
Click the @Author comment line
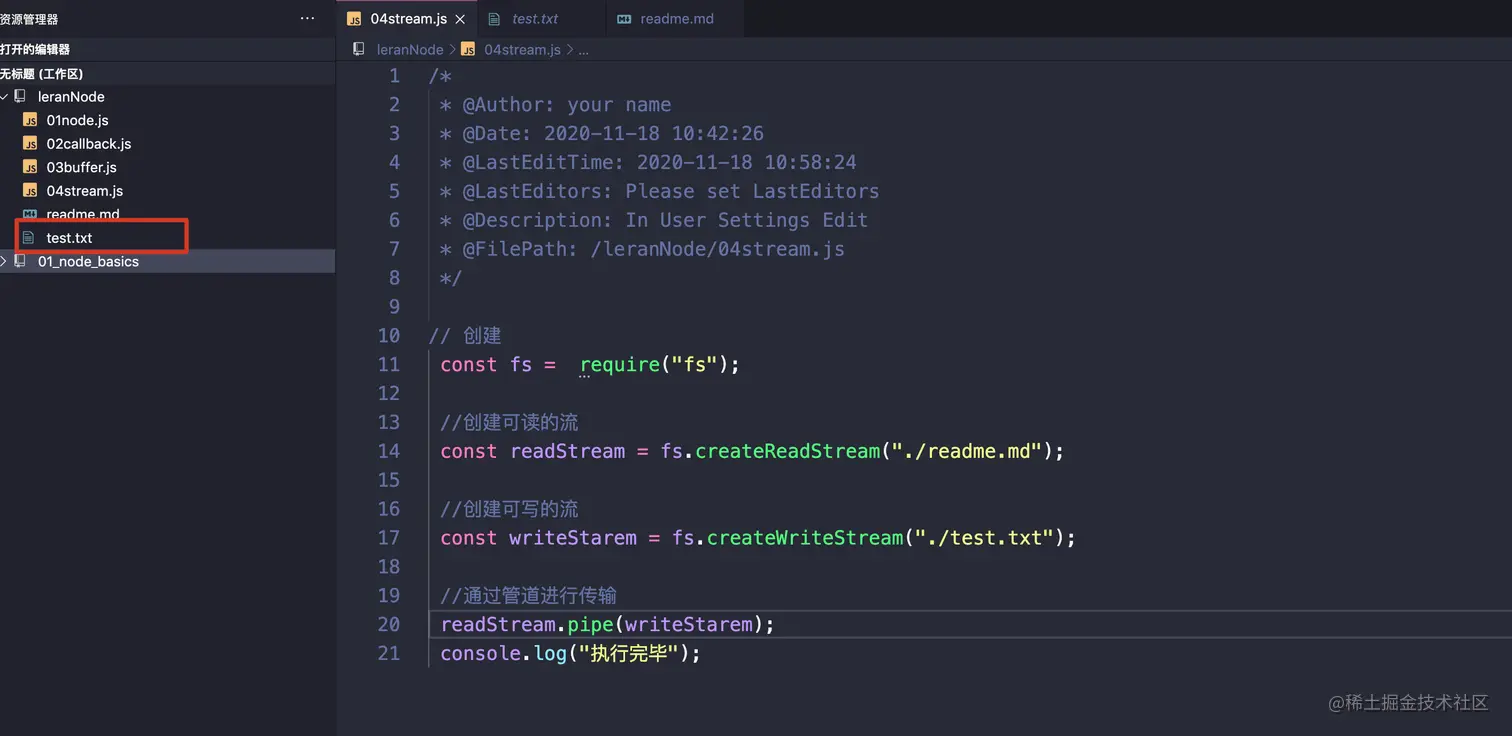coord(555,105)
